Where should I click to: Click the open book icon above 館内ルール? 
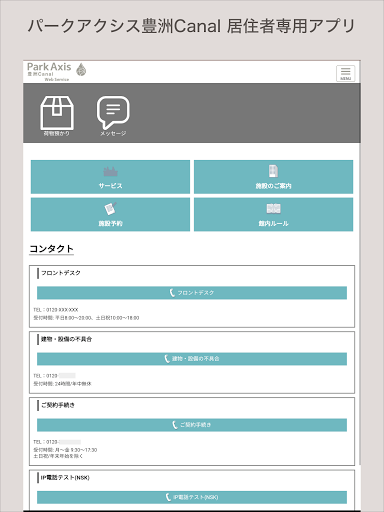point(273,209)
